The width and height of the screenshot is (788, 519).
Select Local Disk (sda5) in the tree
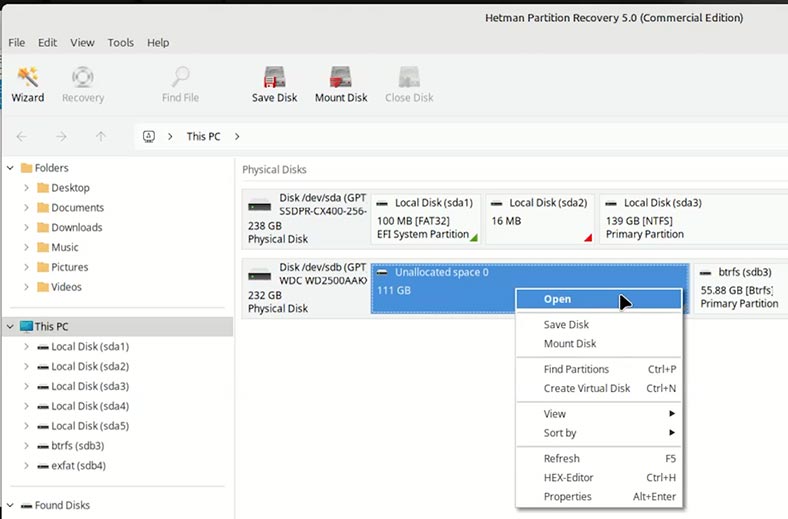90,426
